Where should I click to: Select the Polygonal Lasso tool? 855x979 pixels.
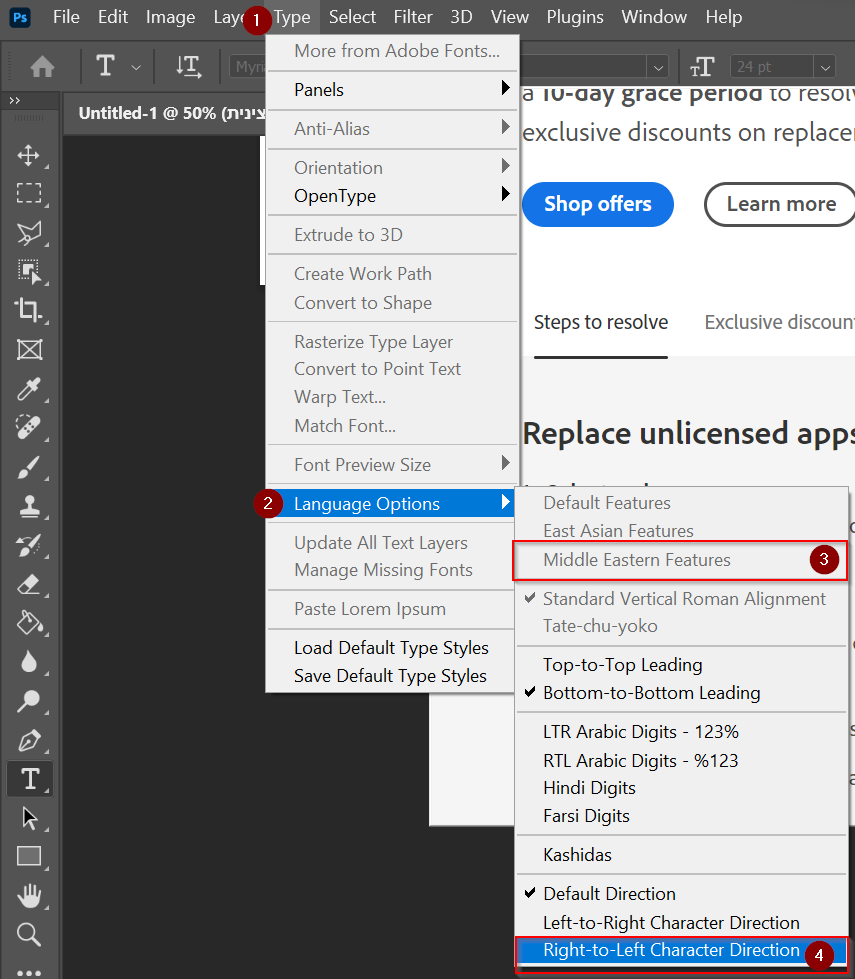[x=29, y=233]
